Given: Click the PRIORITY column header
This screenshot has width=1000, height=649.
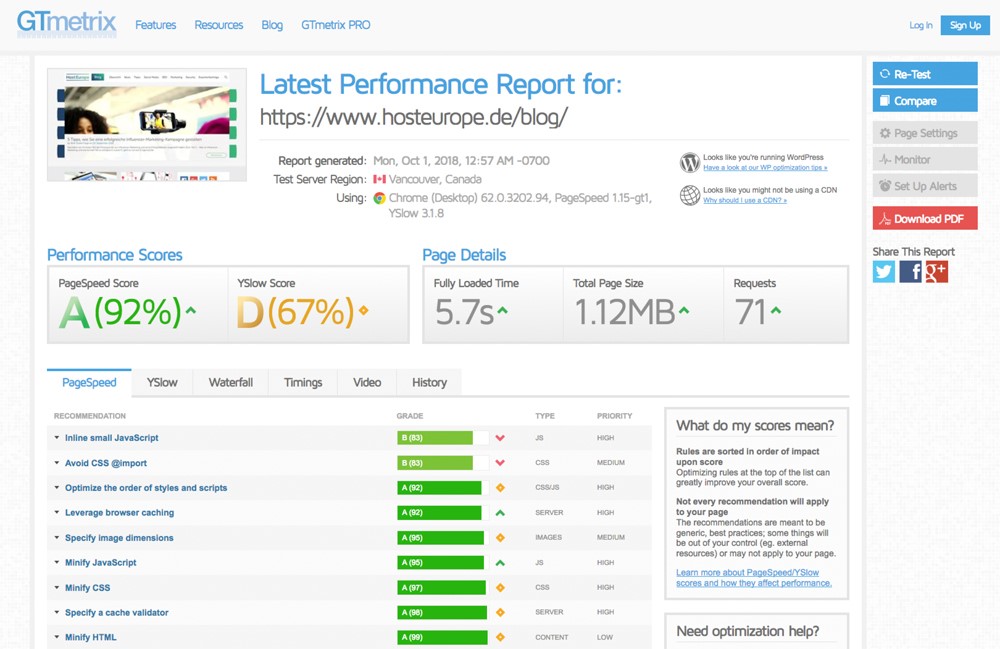Looking at the screenshot, I should pyautogui.click(x=614, y=416).
